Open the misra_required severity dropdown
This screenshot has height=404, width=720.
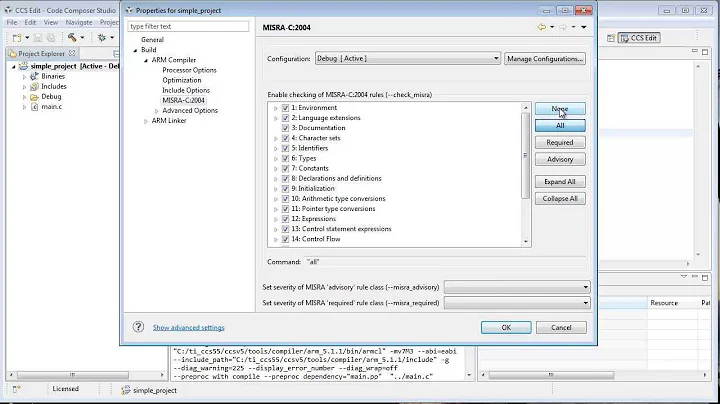pyautogui.click(x=517, y=303)
